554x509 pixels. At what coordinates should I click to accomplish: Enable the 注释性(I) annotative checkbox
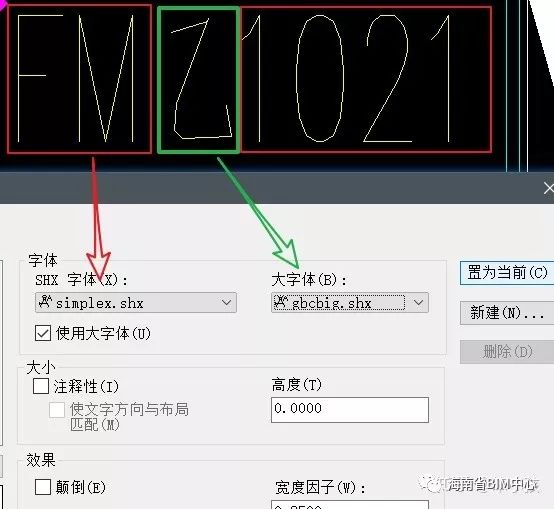pos(41,386)
